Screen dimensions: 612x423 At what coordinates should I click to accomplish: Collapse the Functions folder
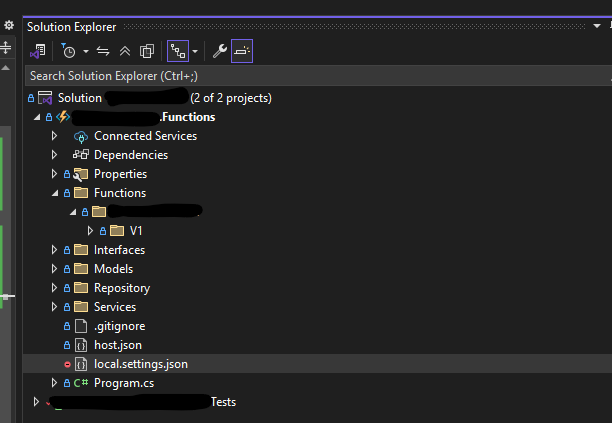[55, 193]
